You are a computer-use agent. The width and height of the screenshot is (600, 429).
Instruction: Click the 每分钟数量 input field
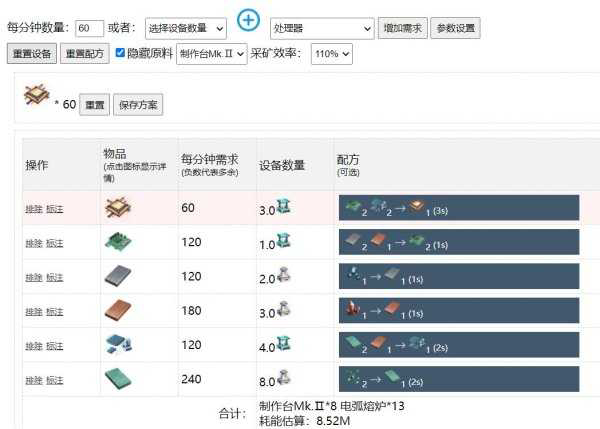(89, 28)
